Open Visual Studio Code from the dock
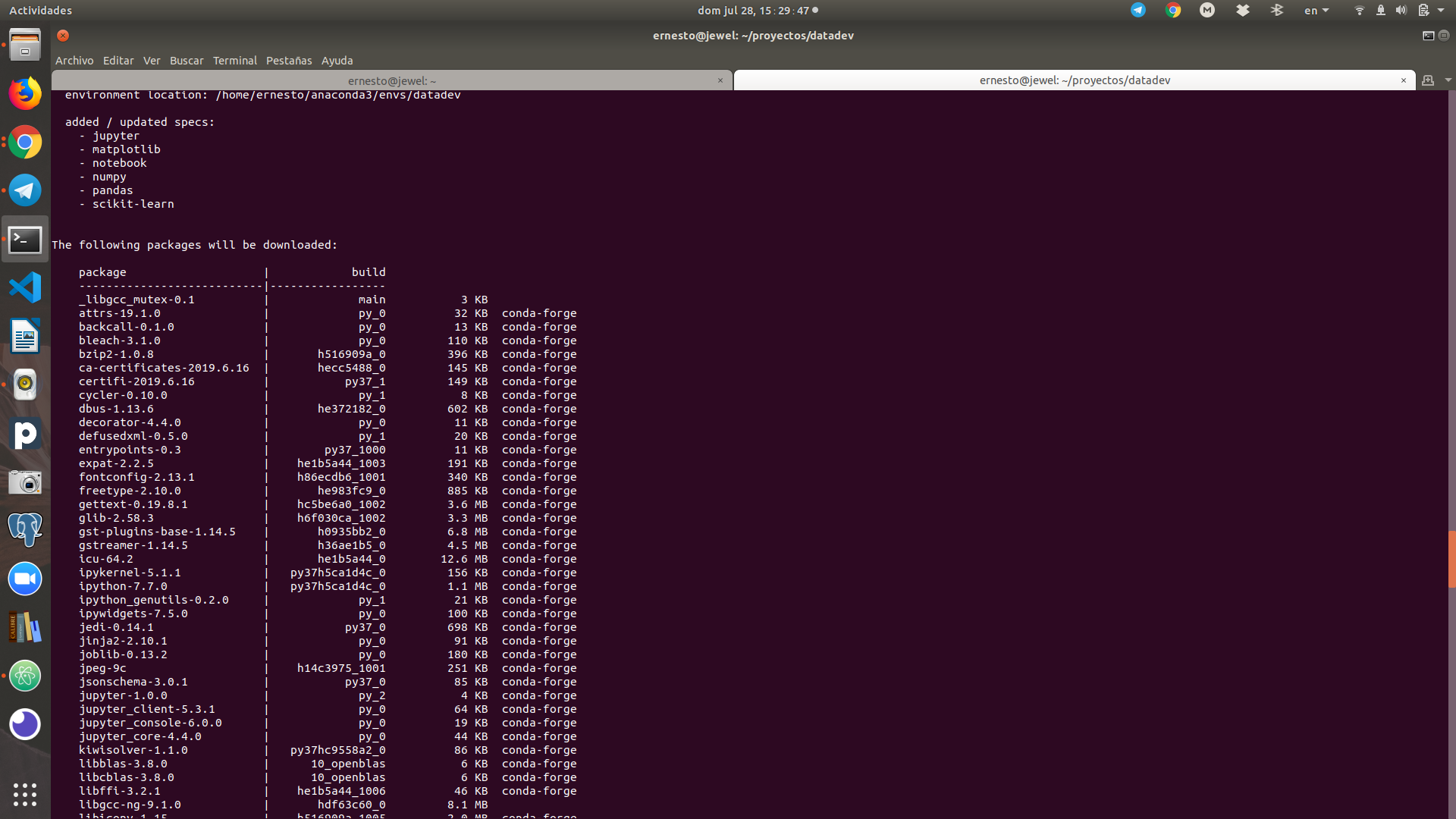Viewport: 1456px width, 819px height. point(25,288)
